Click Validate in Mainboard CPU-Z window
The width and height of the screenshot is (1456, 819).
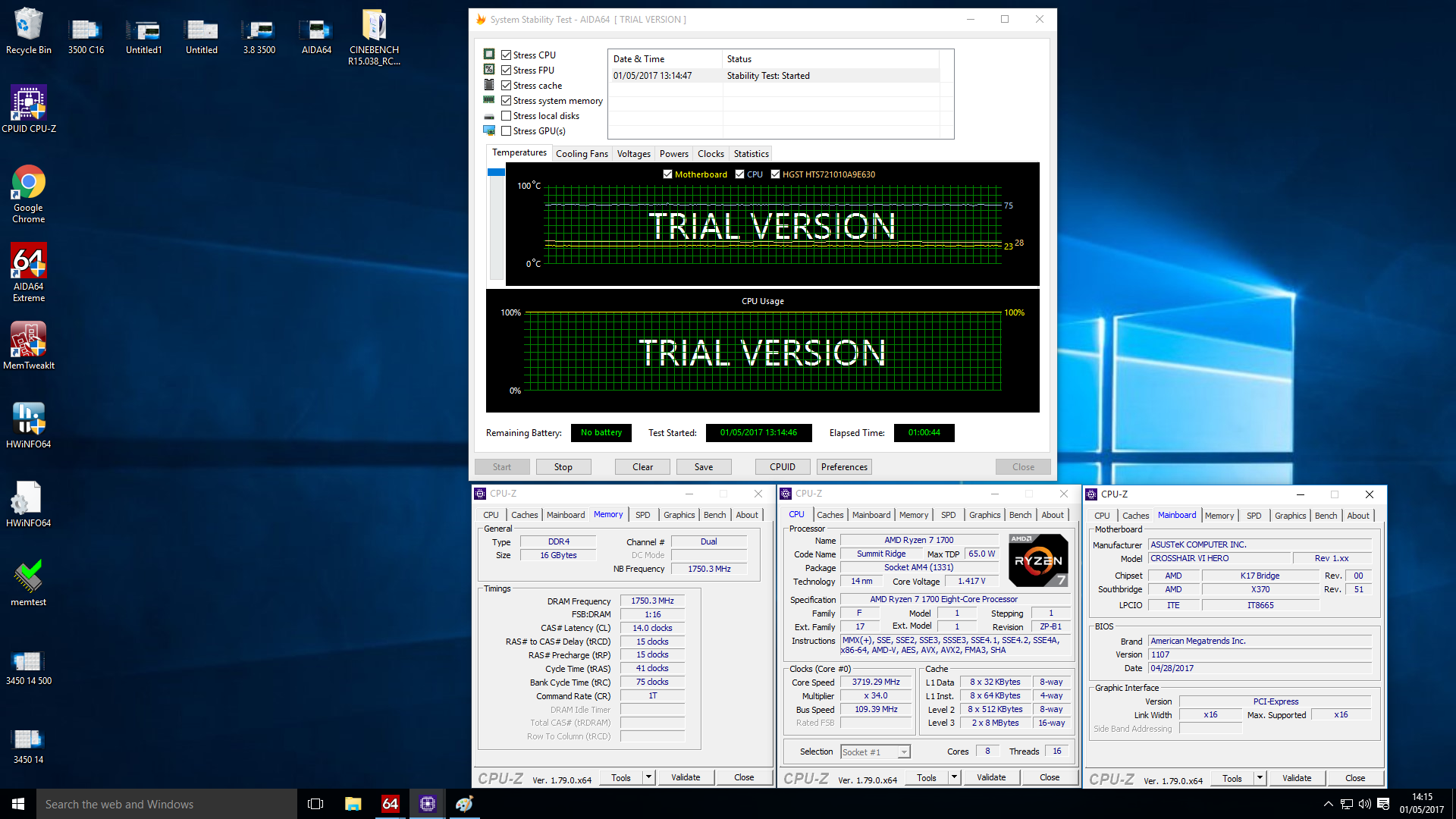(1297, 778)
